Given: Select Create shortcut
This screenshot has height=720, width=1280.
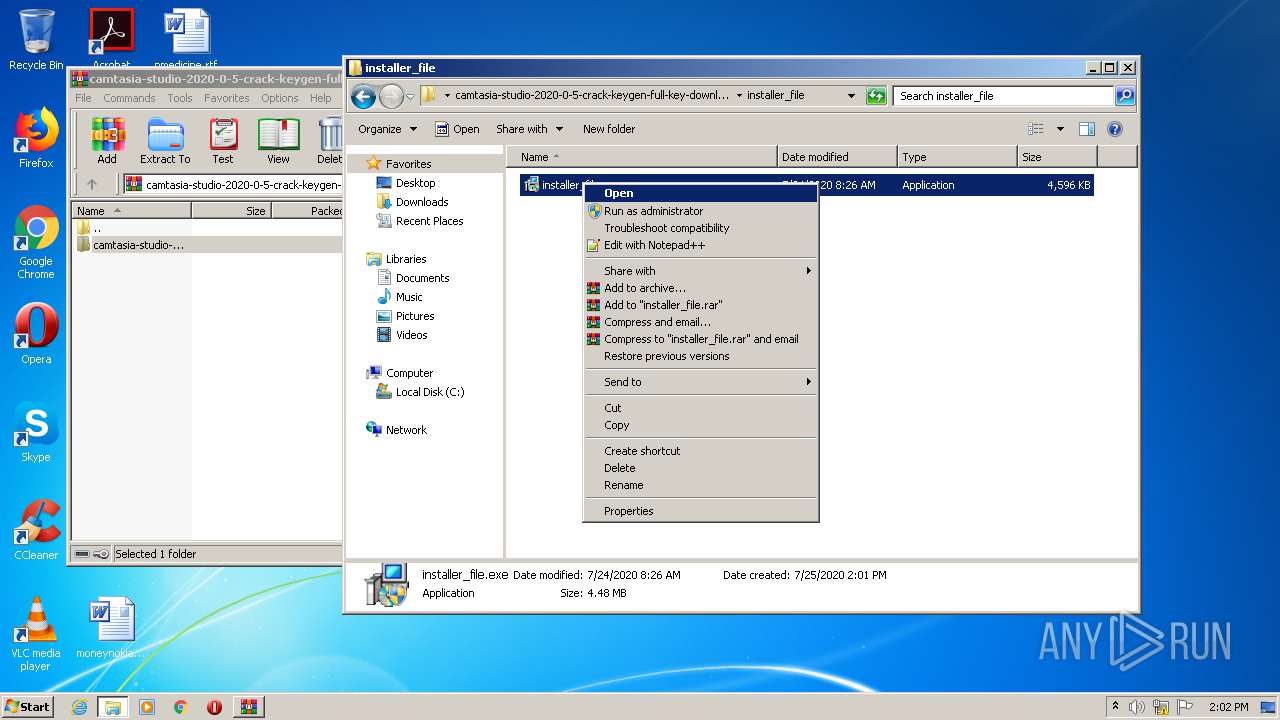Looking at the screenshot, I should pyautogui.click(x=701, y=451).
